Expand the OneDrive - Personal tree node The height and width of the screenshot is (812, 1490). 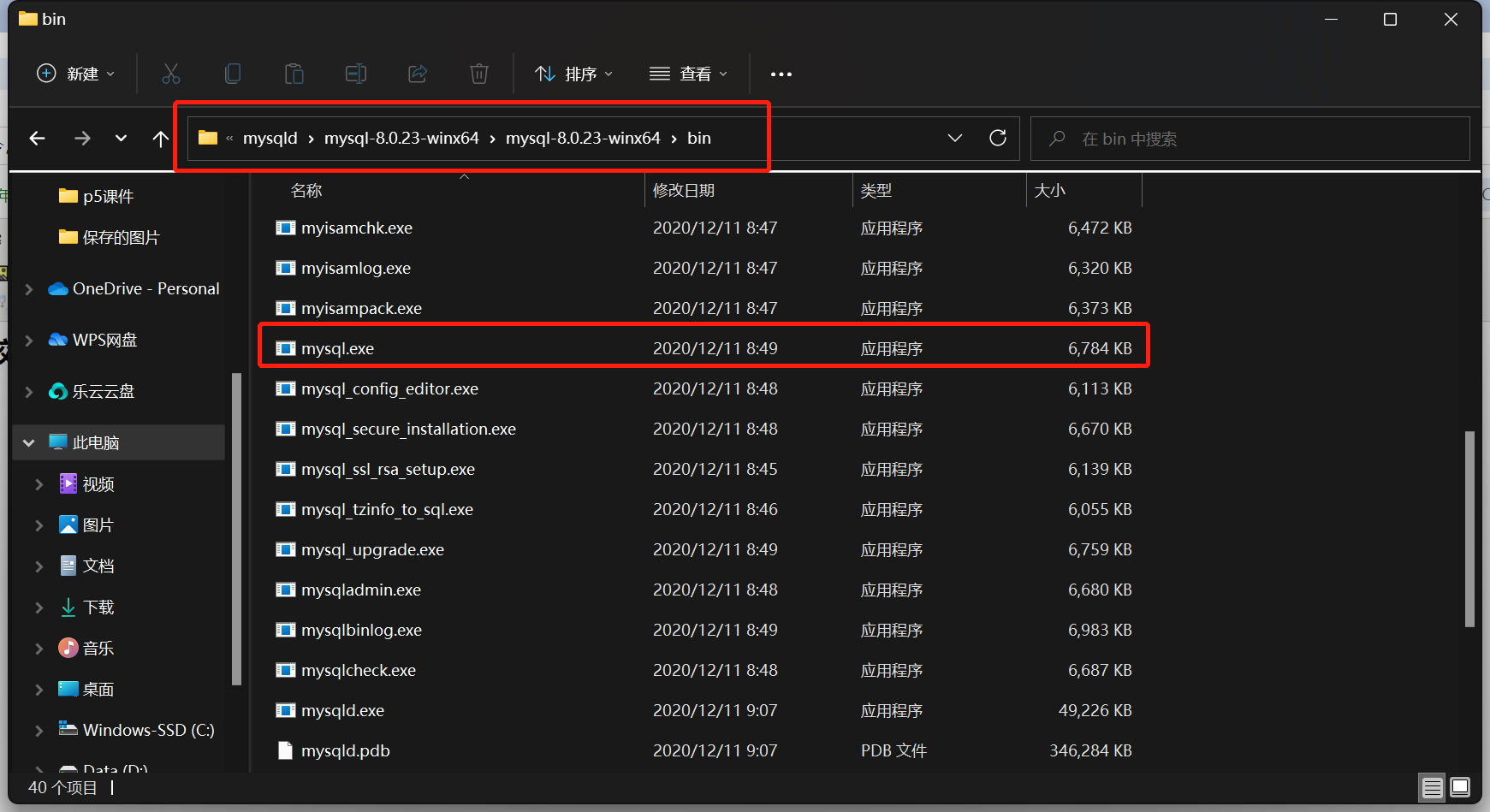tap(29, 289)
